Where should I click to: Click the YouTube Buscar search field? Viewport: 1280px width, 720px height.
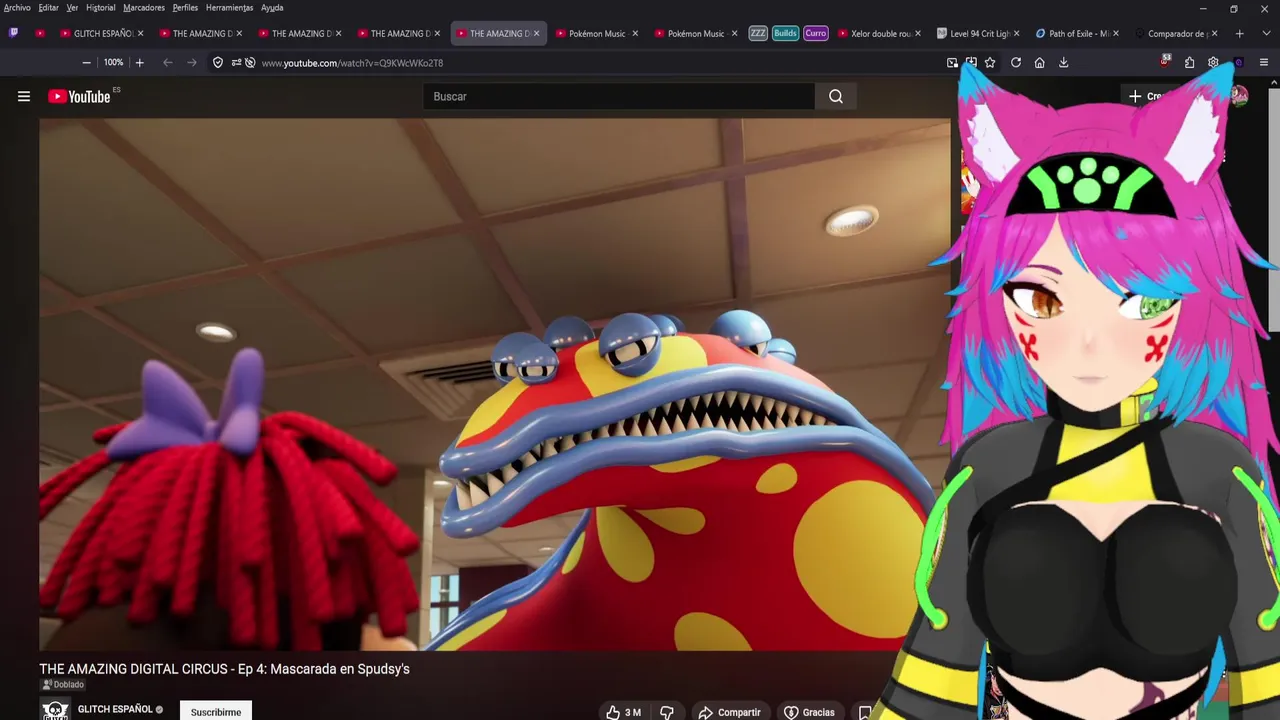click(619, 96)
